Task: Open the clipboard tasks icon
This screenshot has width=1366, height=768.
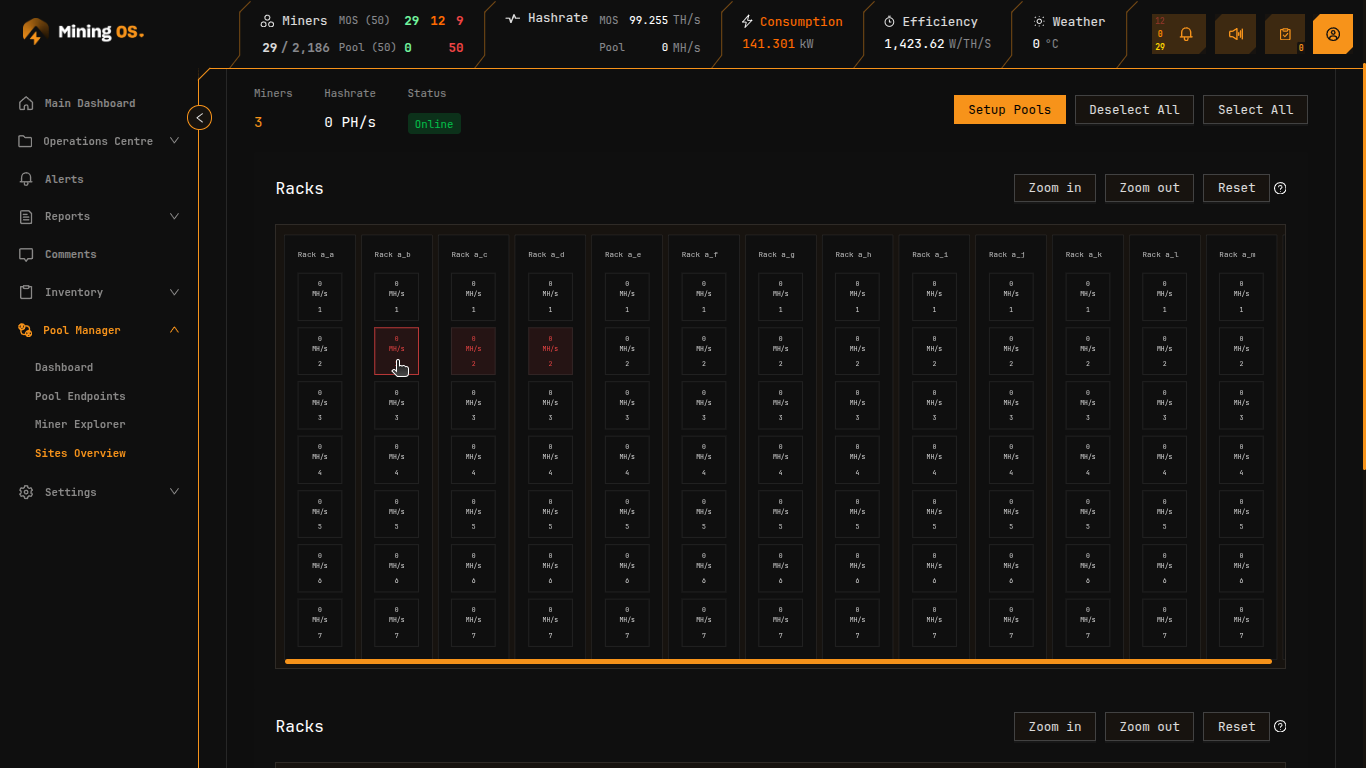Action: click(x=1285, y=34)
